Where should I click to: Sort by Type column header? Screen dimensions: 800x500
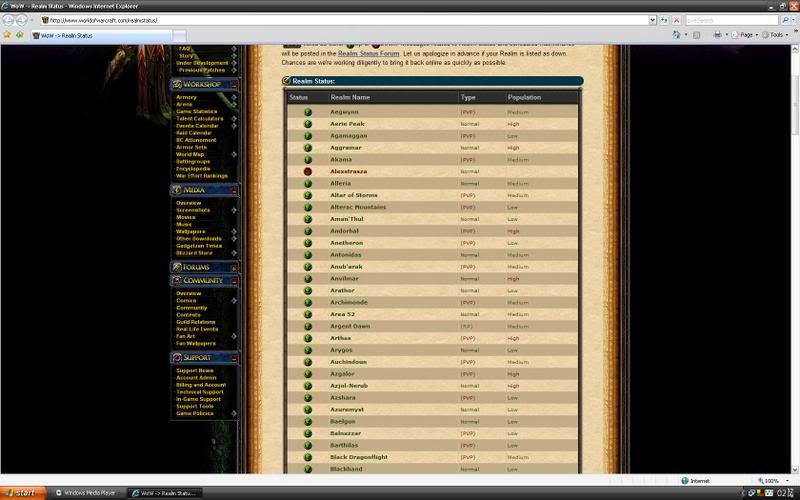[467, 97]
